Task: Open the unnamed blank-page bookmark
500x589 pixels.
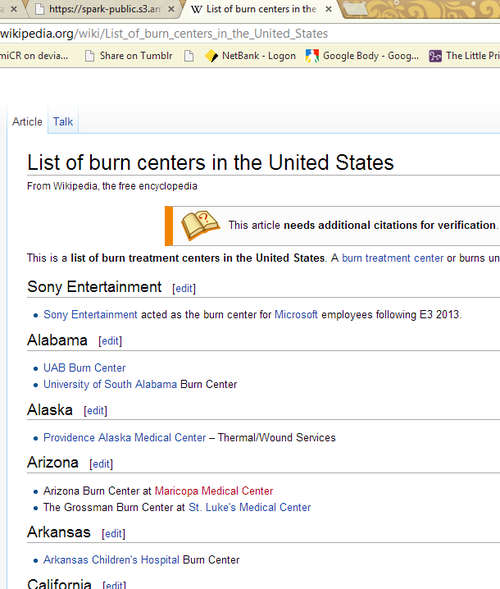Action: pyautogui.click(x=189, y=56)
